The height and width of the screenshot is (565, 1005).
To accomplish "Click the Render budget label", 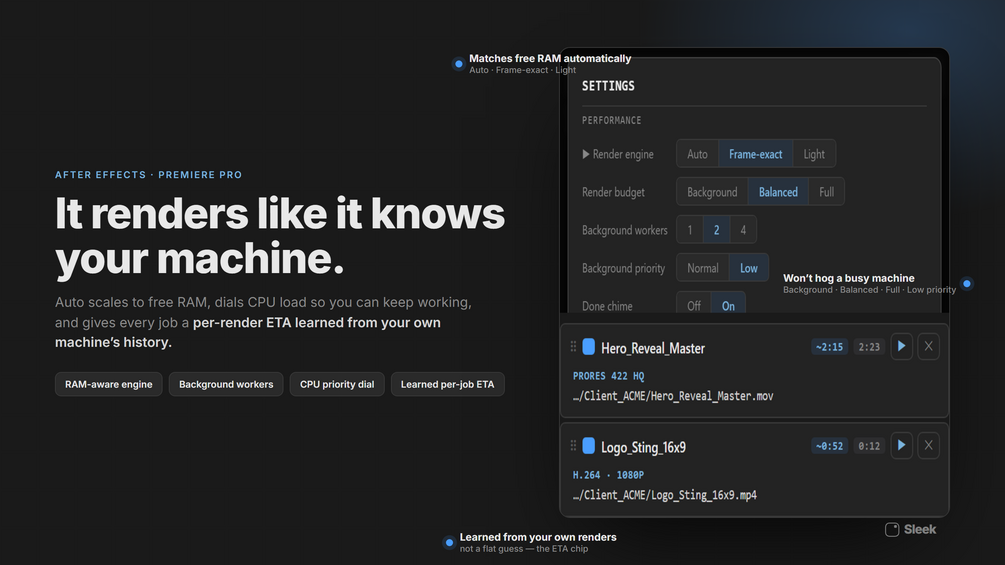I will (x=613, y=192).
